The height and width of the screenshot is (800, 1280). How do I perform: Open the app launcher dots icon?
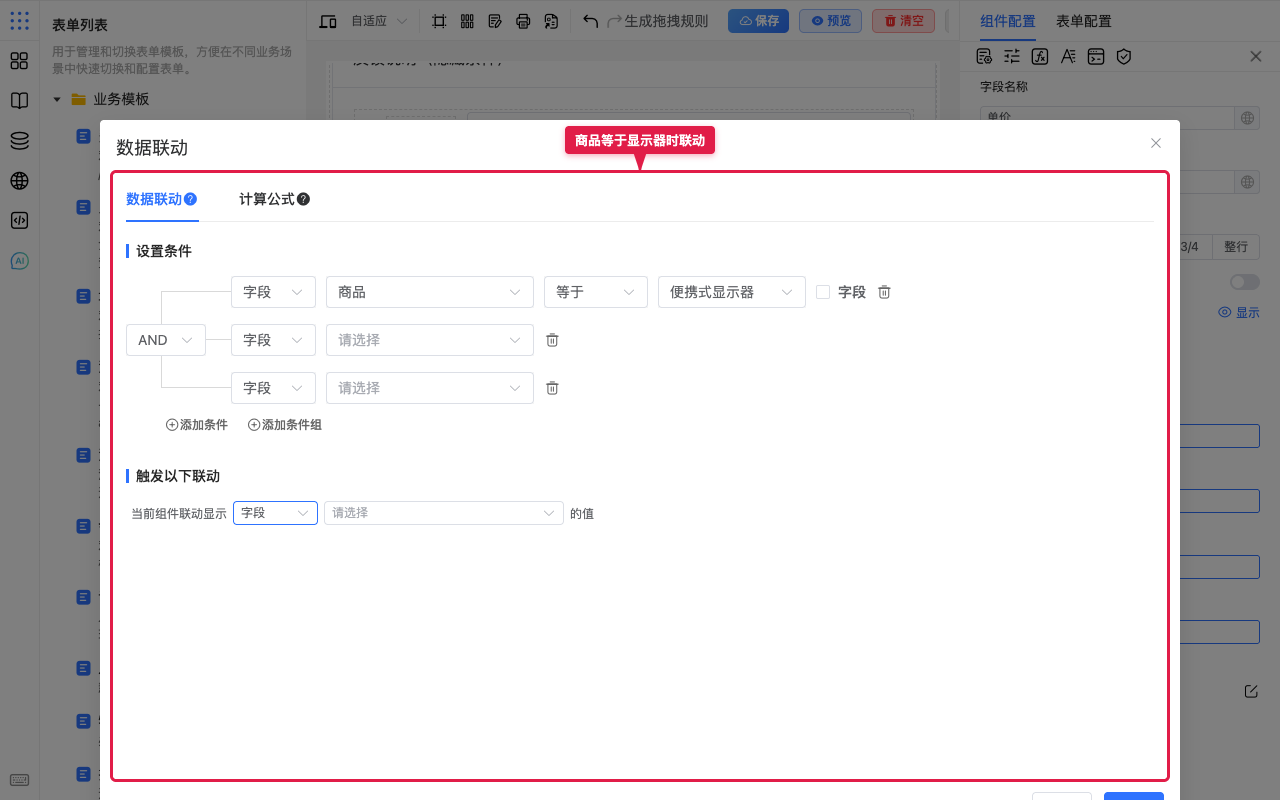click(x=19, y=20)
